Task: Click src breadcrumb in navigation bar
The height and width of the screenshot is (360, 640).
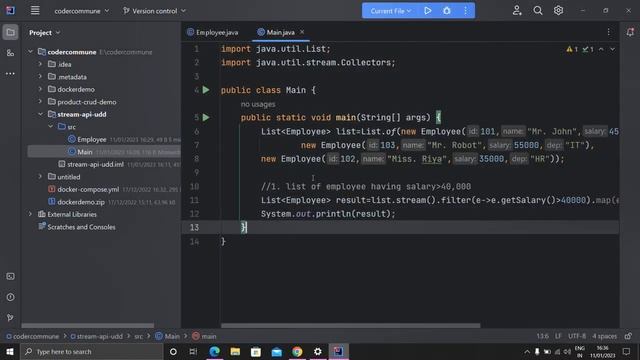Action: coord(139,336)
